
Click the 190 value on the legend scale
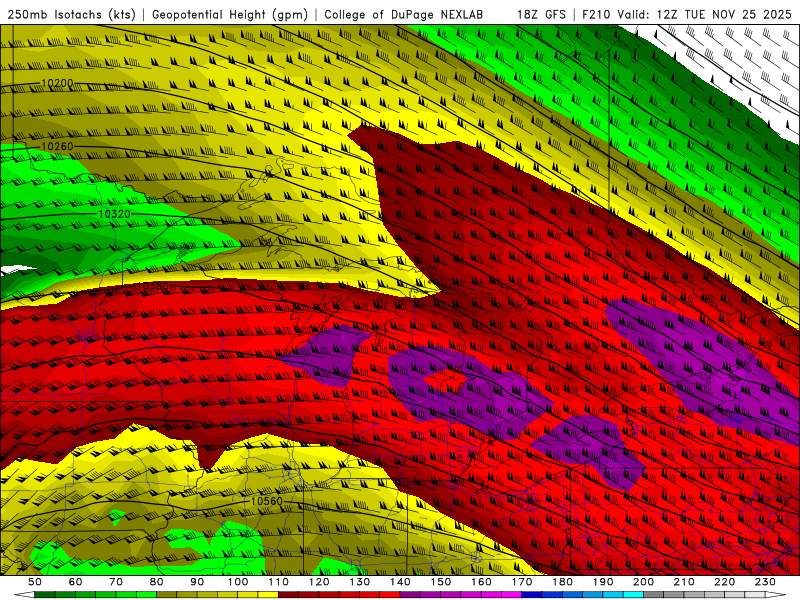(x=603, y=582)
